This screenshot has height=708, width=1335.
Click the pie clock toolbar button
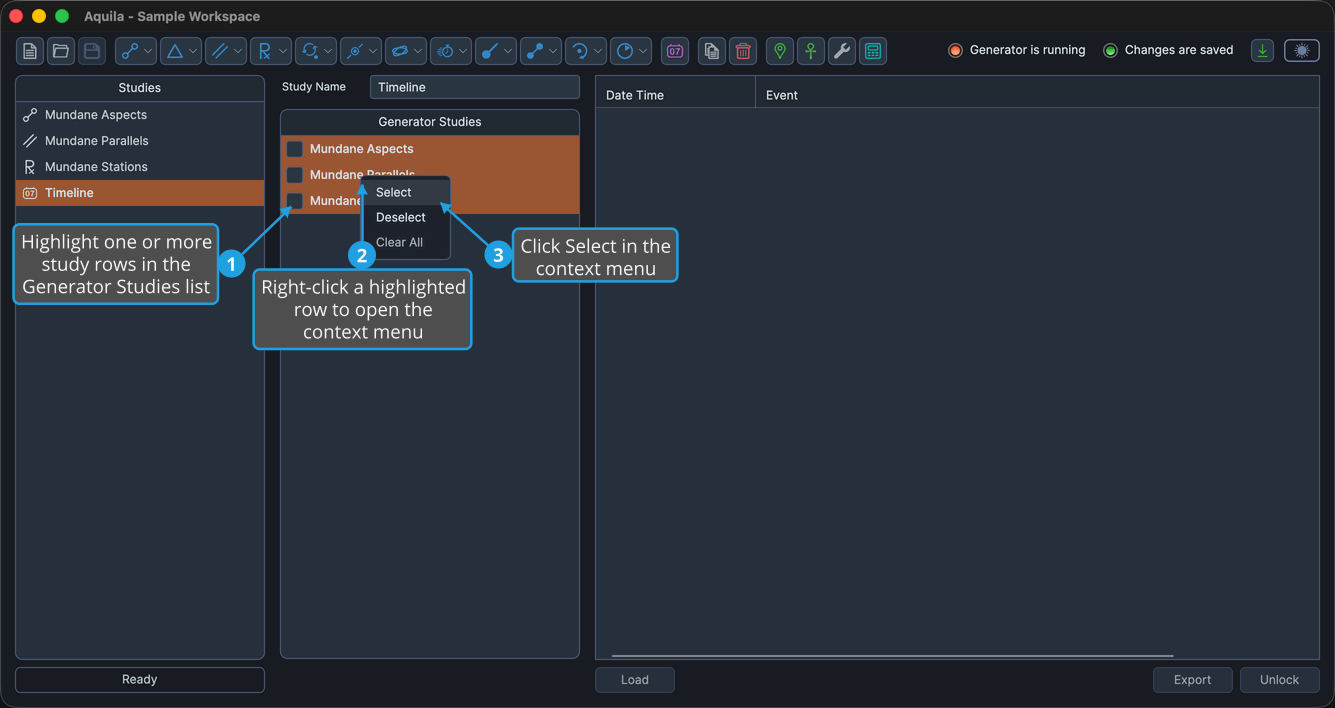pyautogui.click(x=624, y=51)
